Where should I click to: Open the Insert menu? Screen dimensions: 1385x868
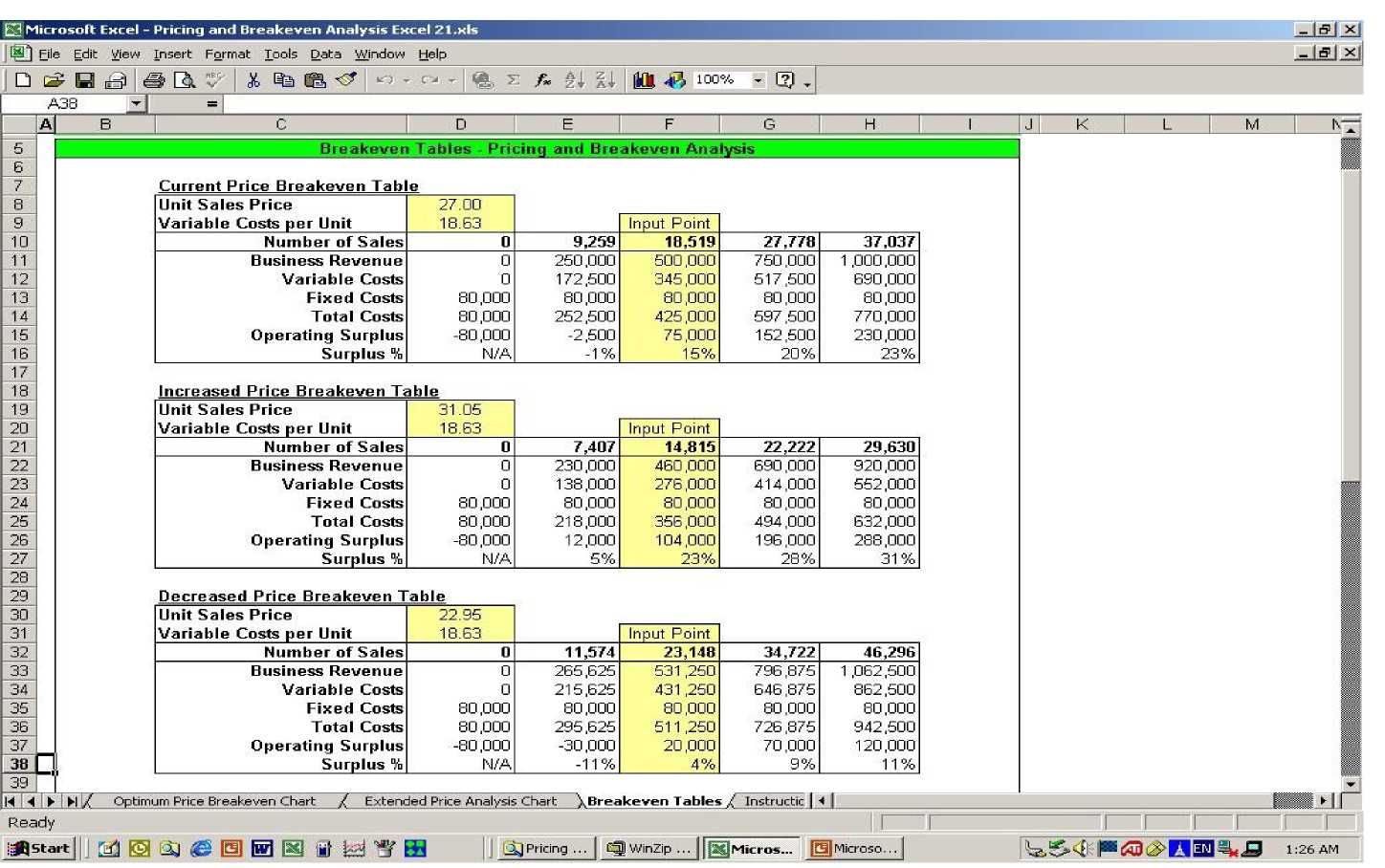[172, 54]
